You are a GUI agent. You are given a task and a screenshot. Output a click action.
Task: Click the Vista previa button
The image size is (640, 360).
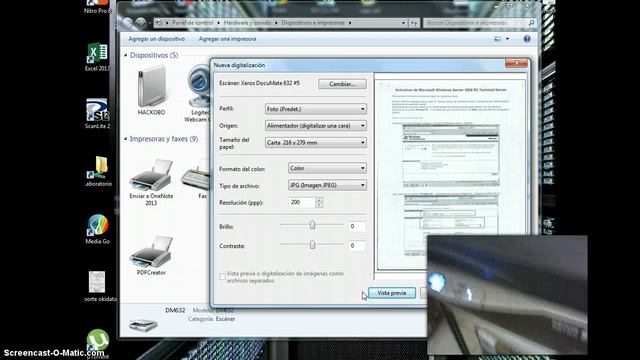(392, 293)
